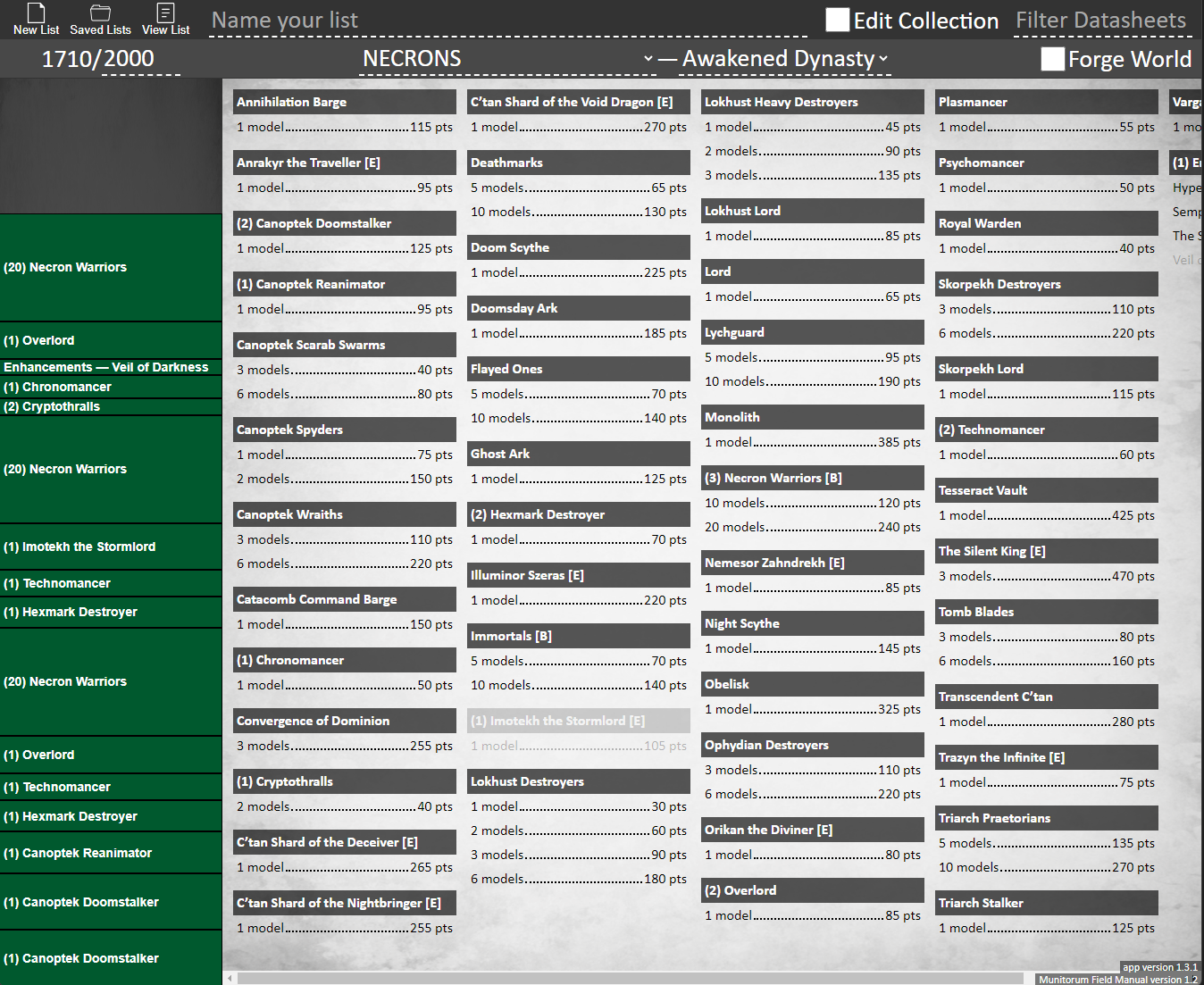Select Chronomancer in the army list
Viewport: 1204px width, 985px height.
tap(111, 387)
